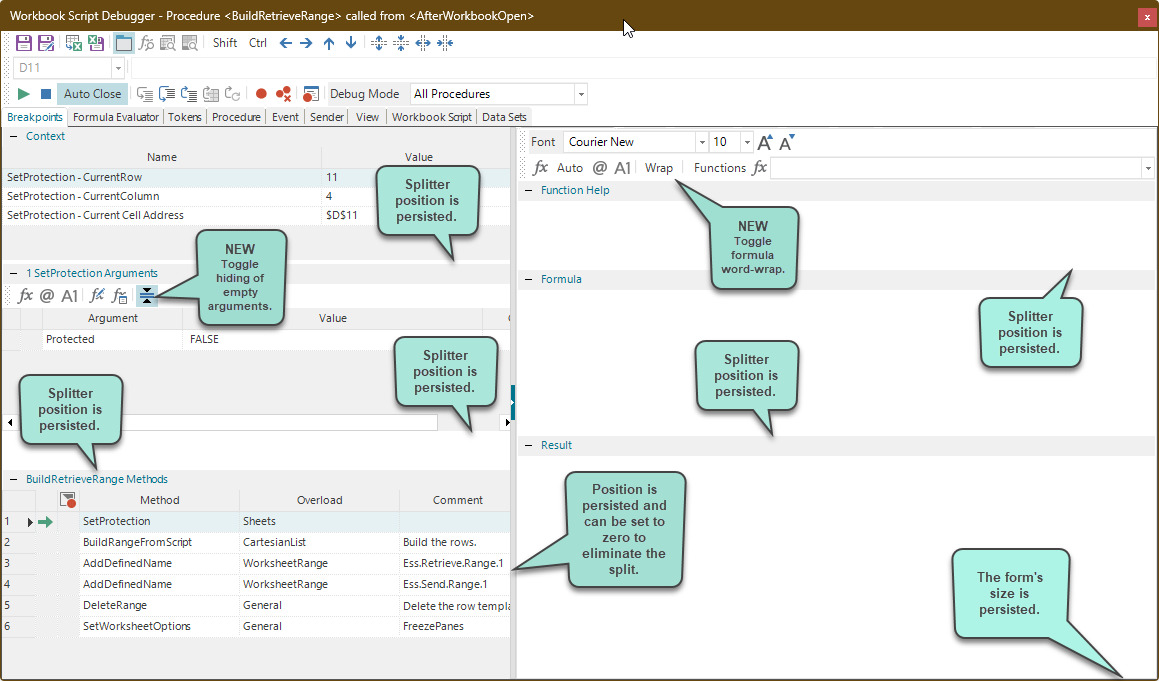Click the Save-with-pencil icon
Screen dimensions: 1159x681
click(46, 43)
